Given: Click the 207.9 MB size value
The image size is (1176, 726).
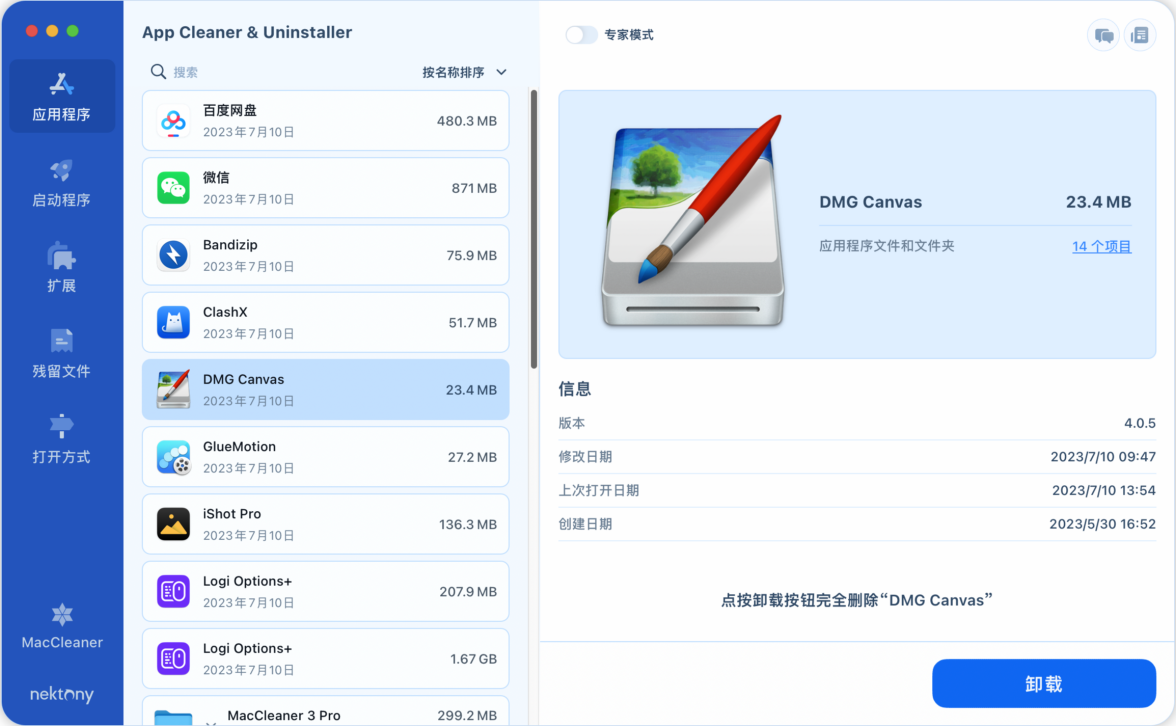Looking at the screenshot, I should [468, 591].
